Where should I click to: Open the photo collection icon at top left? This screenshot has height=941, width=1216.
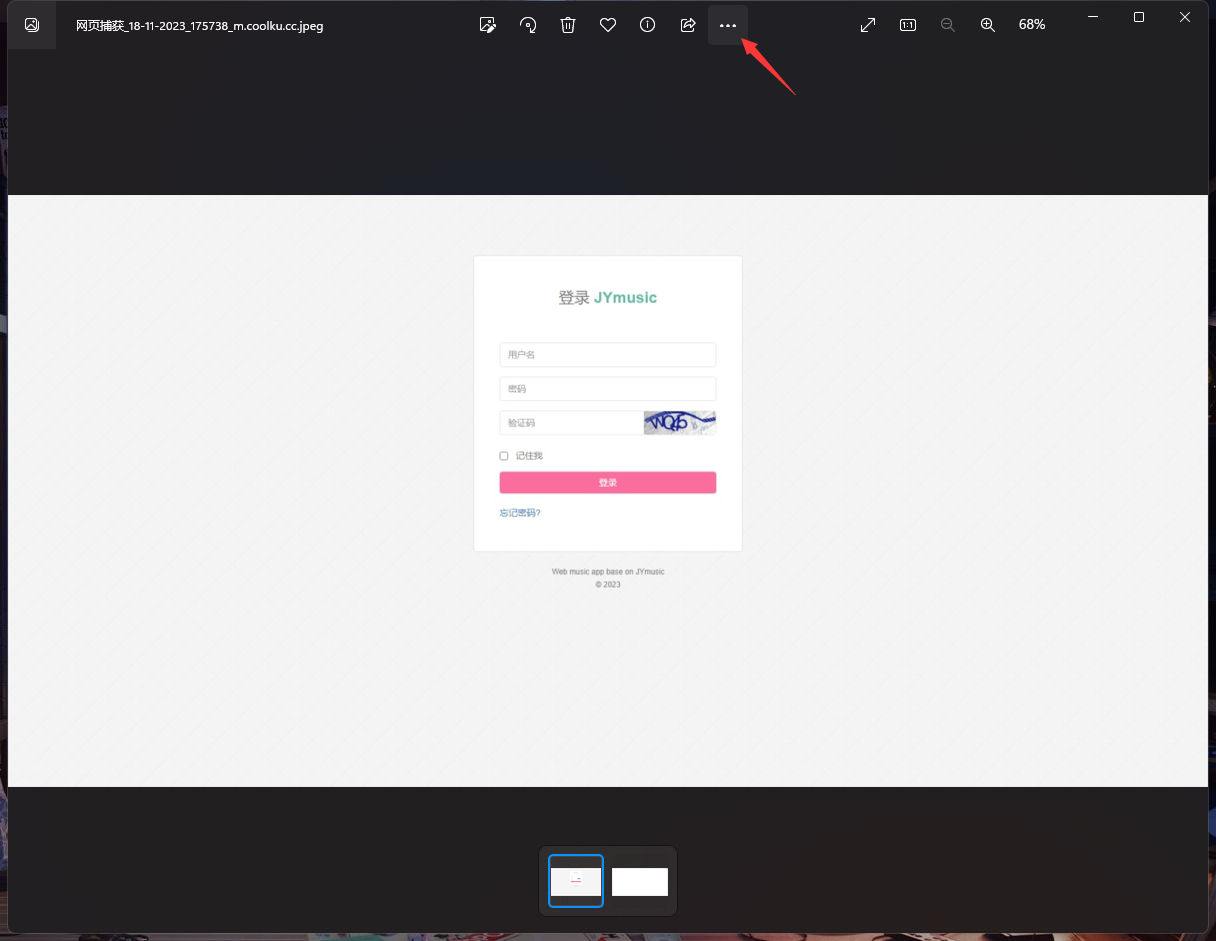[32, 25]
